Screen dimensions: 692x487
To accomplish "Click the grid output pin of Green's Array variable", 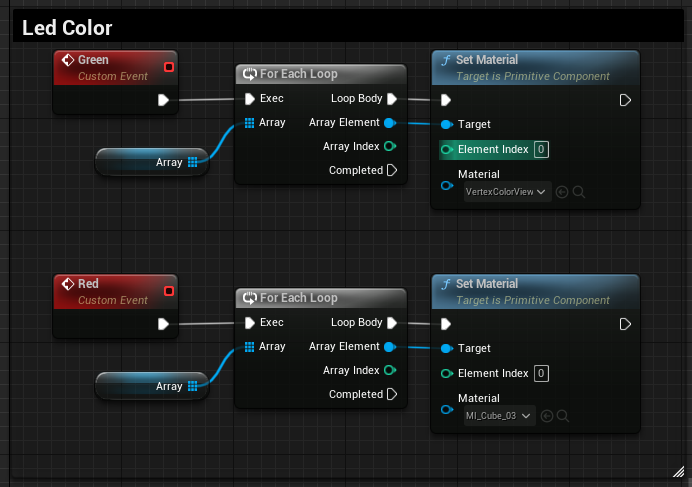I will (192, 162).
